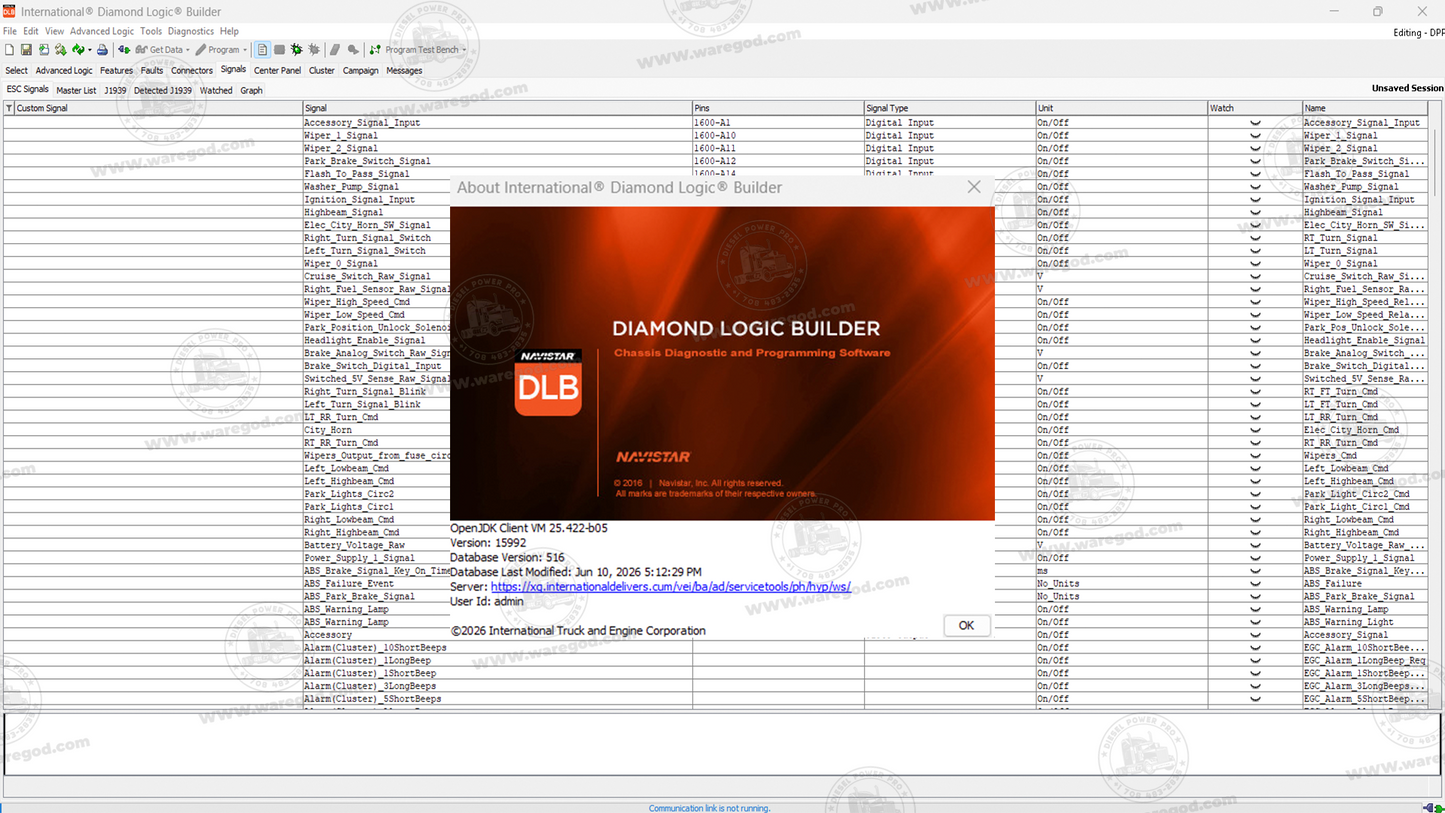The image size is (1445, 813).
Task: Click the green connect plug icon
Action: pos(124,50)
